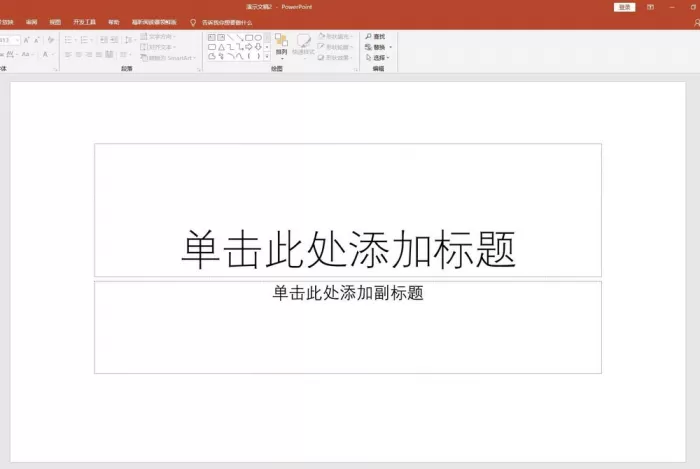This screenshot has height=469, width=700.
Task: Show the next row of the shapes gallery
Action: (x=267, y=47)
